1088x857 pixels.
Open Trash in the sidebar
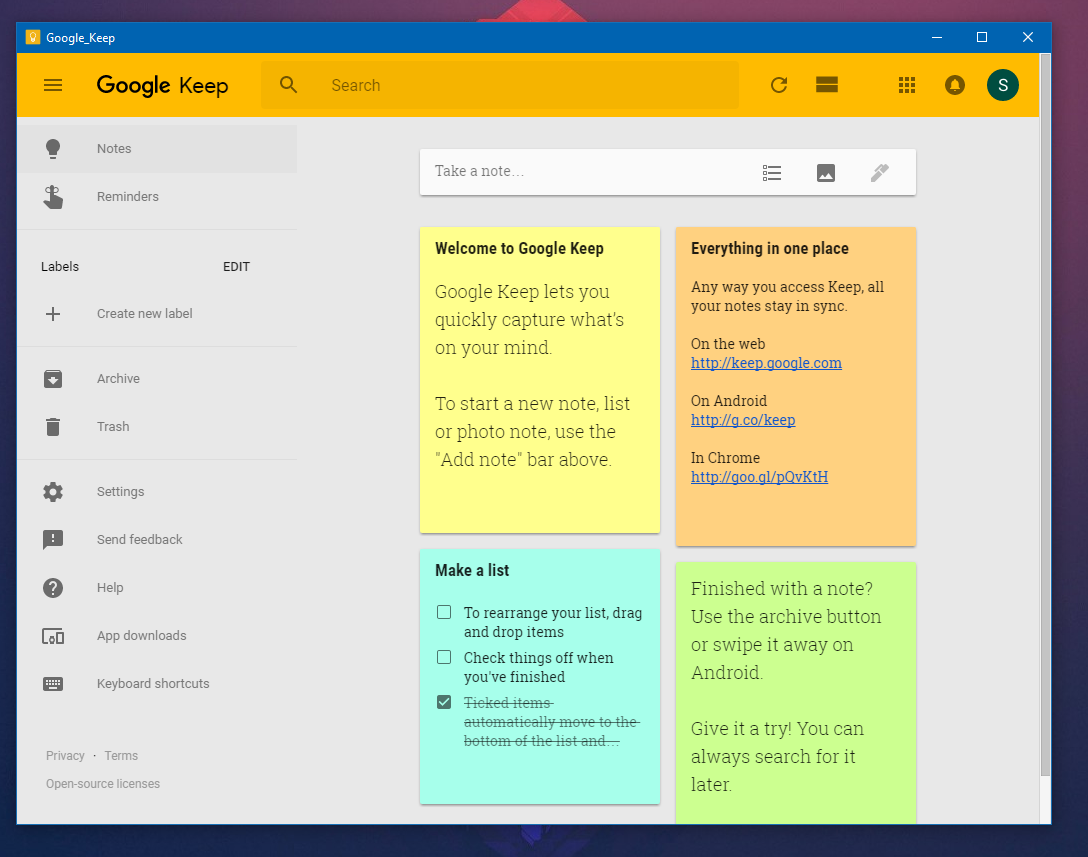[x=158, y=427]
